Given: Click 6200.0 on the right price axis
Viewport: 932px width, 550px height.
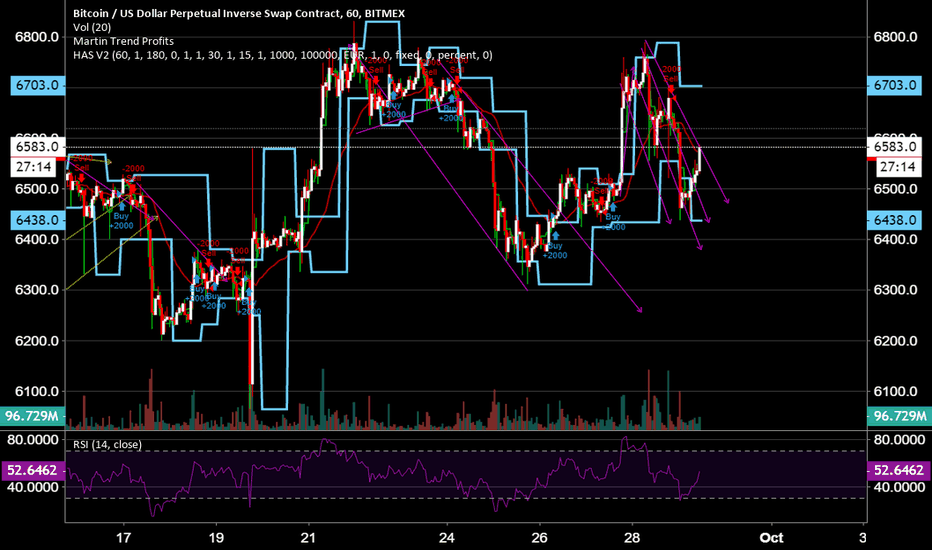Looking at the screenshot, I should [x=896, y=341].
